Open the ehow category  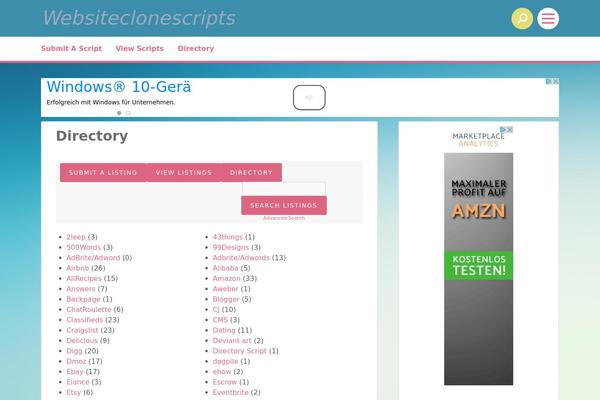click(222, 372)
